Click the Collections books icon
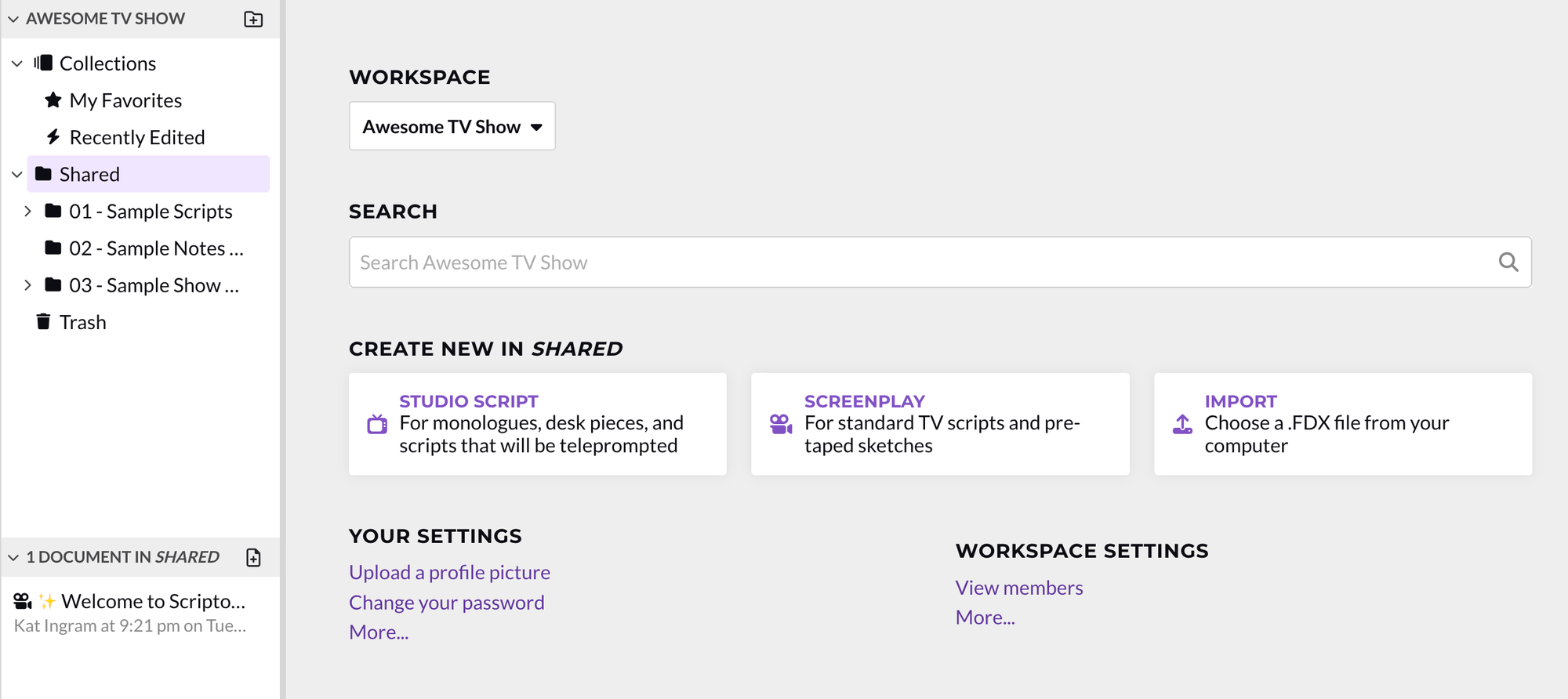Viewport: 1568px width, 699px height. coord(44,63)
